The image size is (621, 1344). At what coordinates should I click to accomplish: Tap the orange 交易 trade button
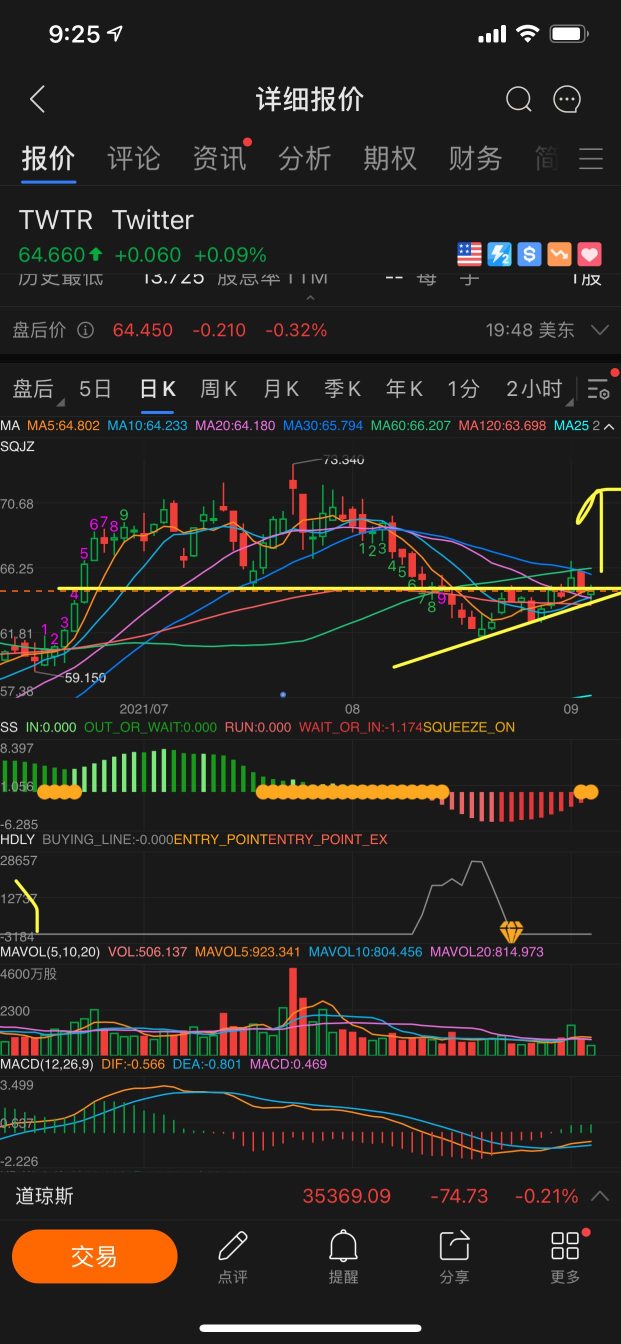click(x=95, y=1256)
